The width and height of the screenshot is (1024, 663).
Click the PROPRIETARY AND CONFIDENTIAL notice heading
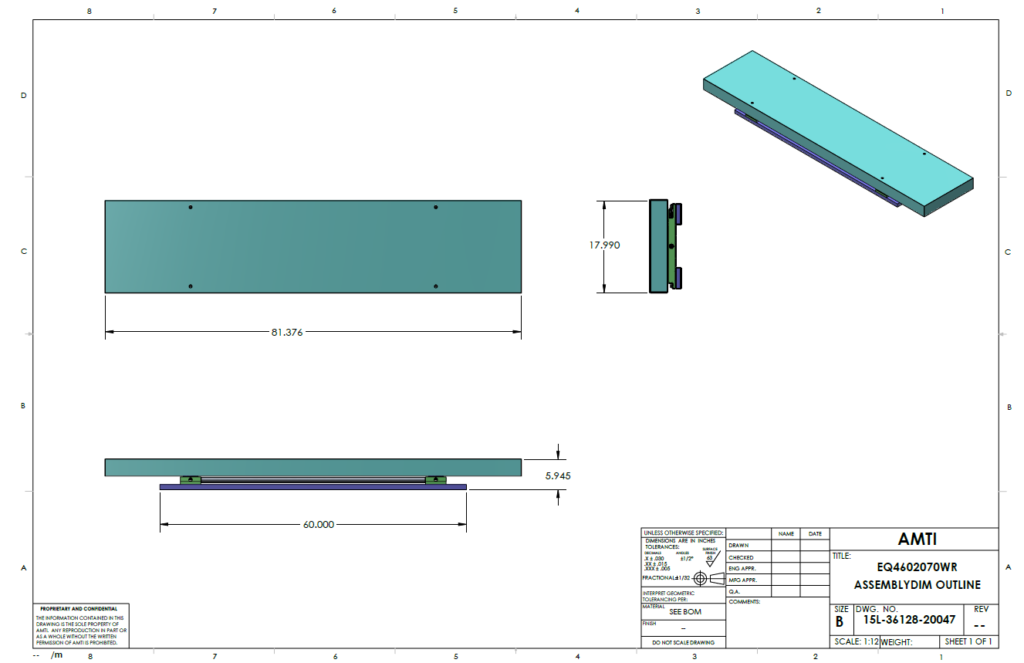tap(78, 608)
